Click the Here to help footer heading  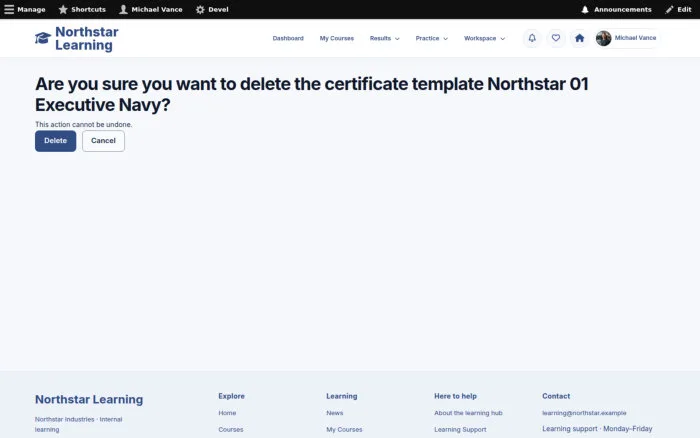tap(455, 396)
